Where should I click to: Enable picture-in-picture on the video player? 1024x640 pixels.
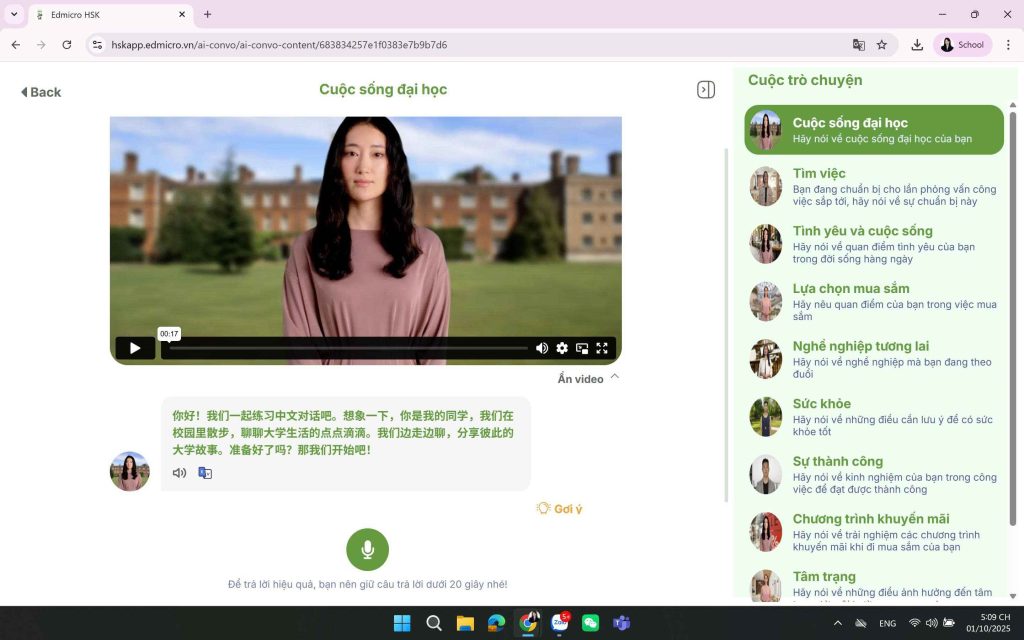pos(582,348)
